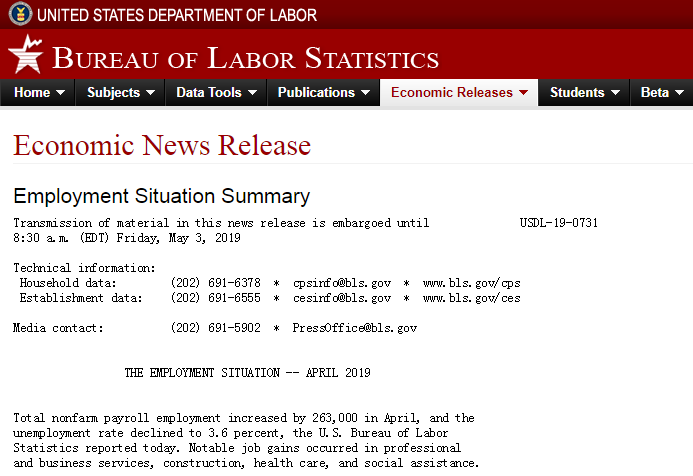Click the USDL-19-0731 release number
Viewport: 693px width, 476px height.
(559, 223)
